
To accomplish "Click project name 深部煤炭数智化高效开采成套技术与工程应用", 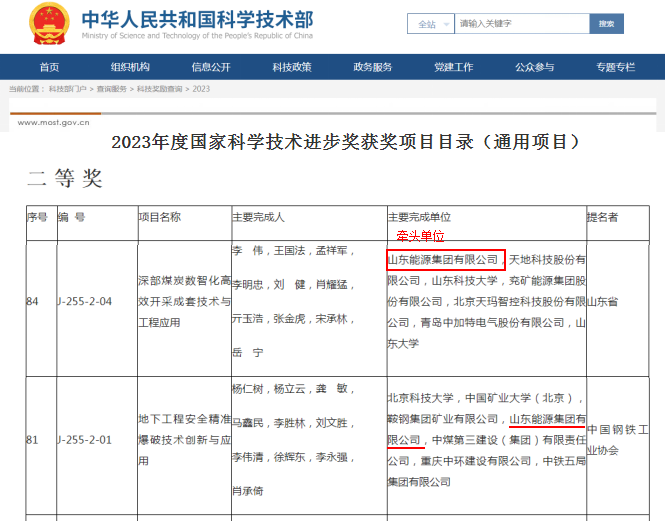I will click(184, 302).
